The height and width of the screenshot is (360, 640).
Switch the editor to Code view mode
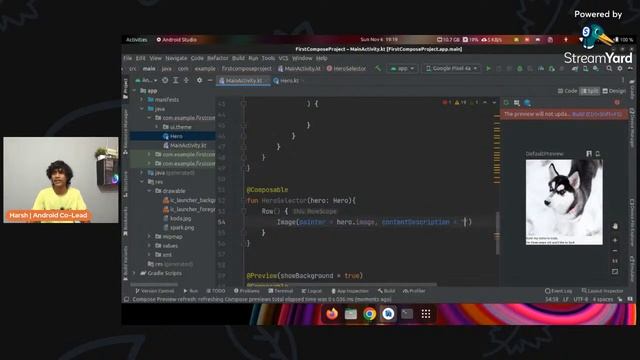[568, 91]
